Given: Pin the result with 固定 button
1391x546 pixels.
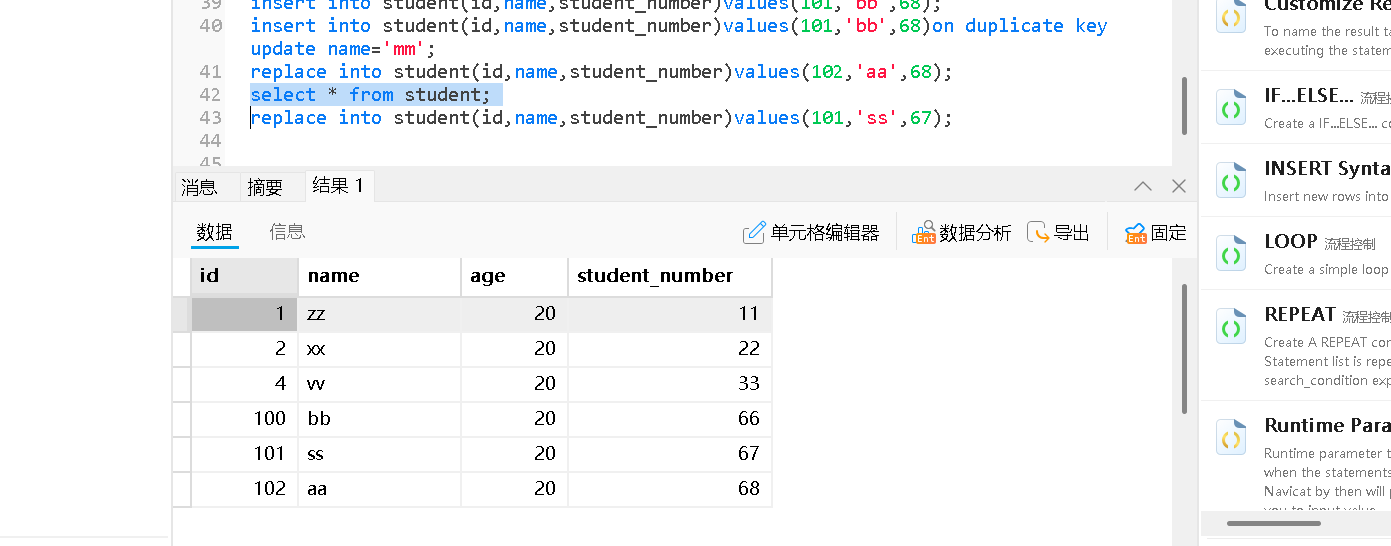Looking at the screenshot, I should [x=1155, y=233].
